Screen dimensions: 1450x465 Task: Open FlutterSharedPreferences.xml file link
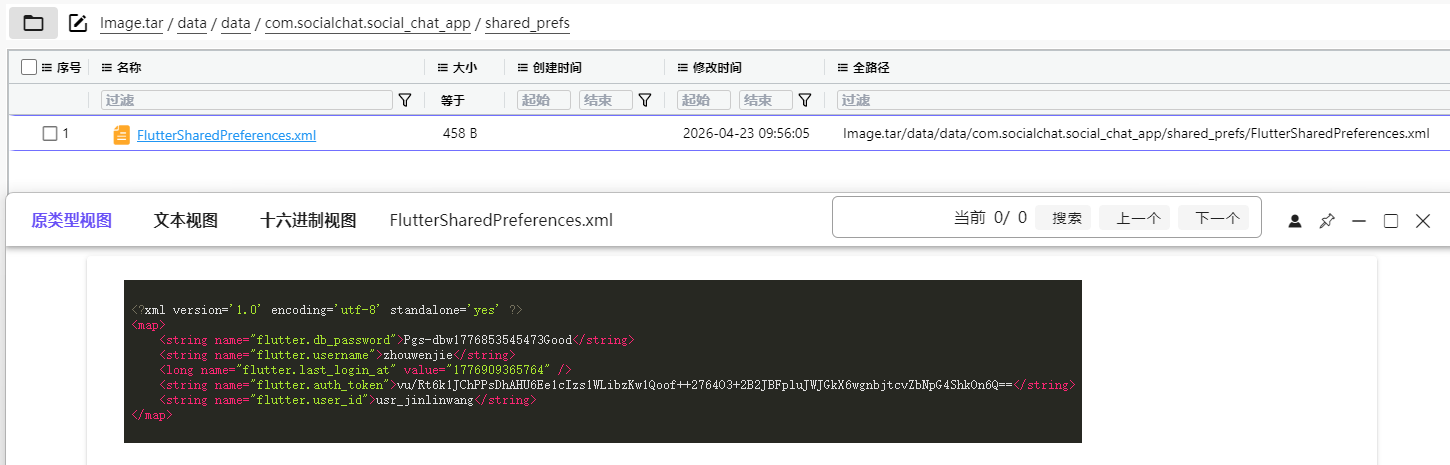click(x=226, y=135)
